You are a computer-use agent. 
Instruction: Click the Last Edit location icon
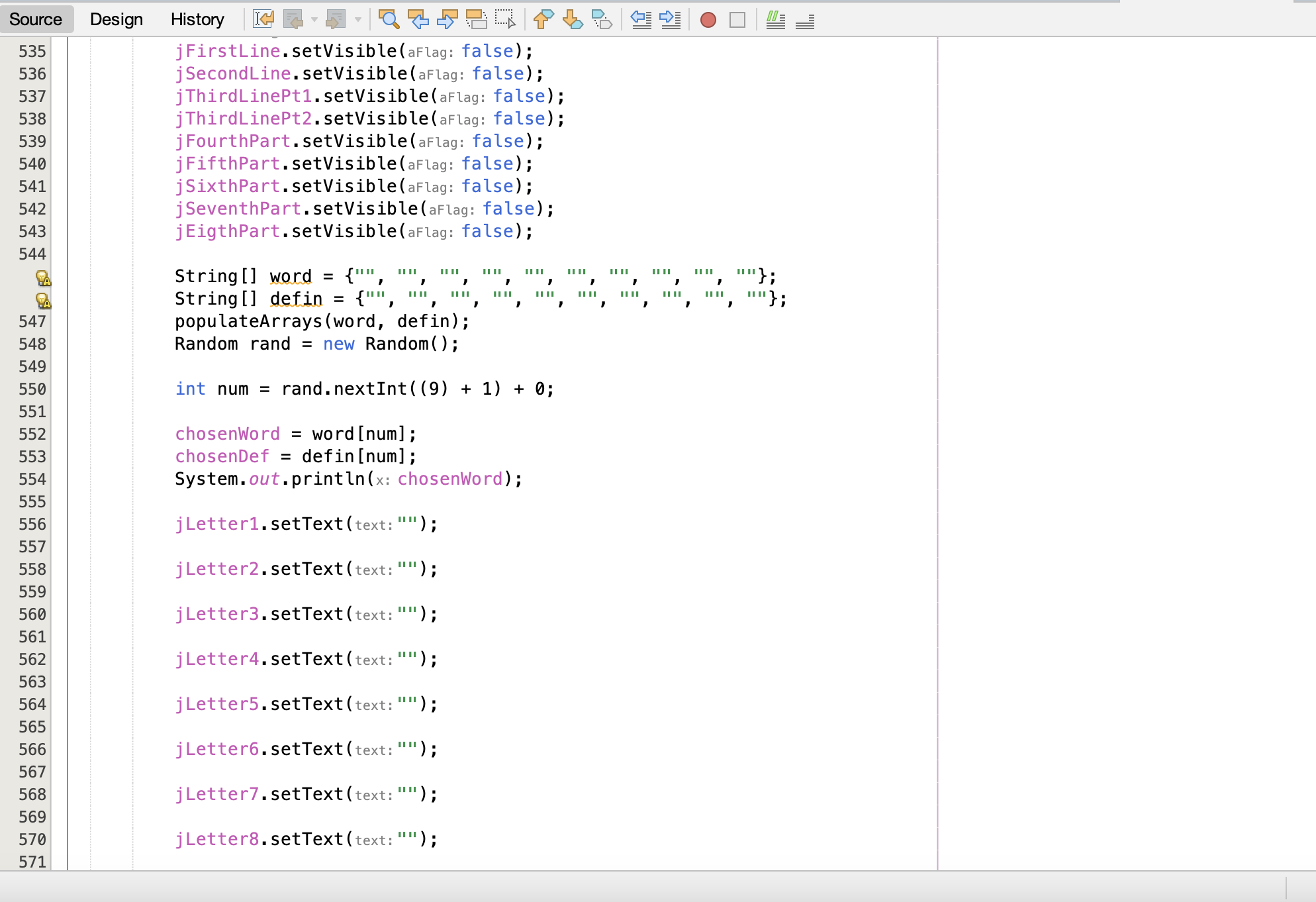263,19
